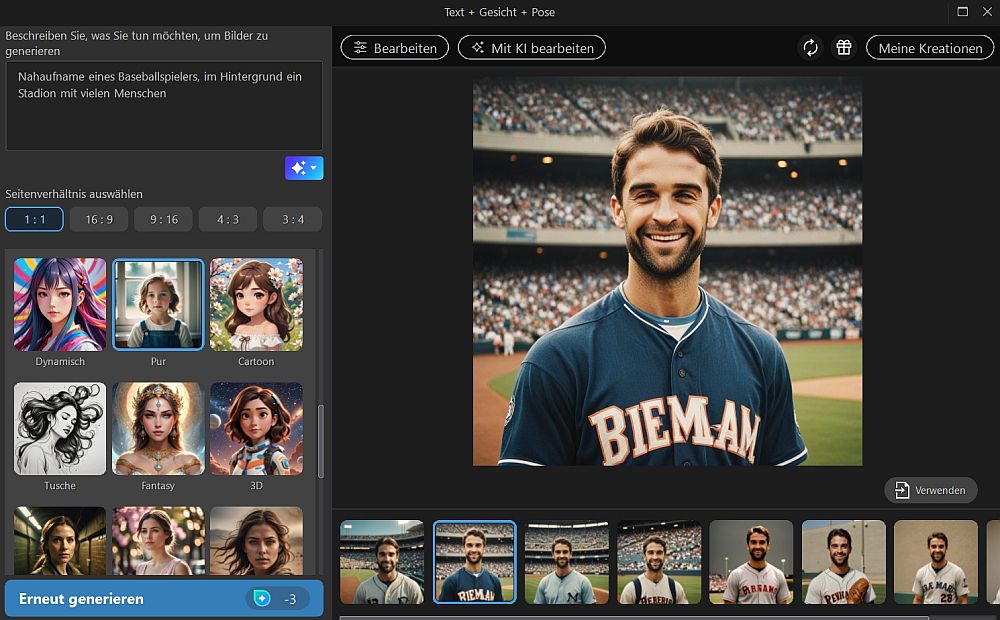The image size is (1000, 620).
Task: Choose the Fantasy style thumbnail
Action: coord(158,429)
